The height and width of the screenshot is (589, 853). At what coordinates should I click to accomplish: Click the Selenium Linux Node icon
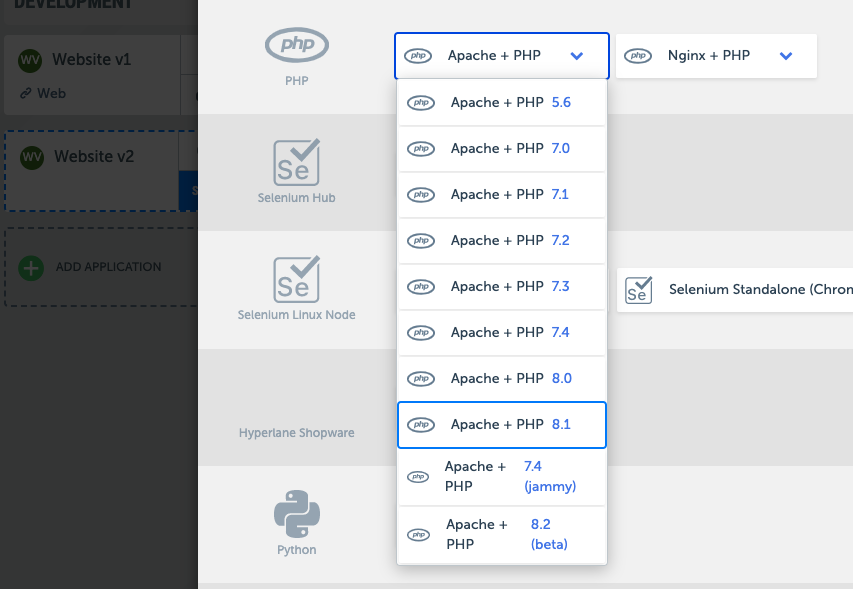pyautogui.click(x=296, y=278)
